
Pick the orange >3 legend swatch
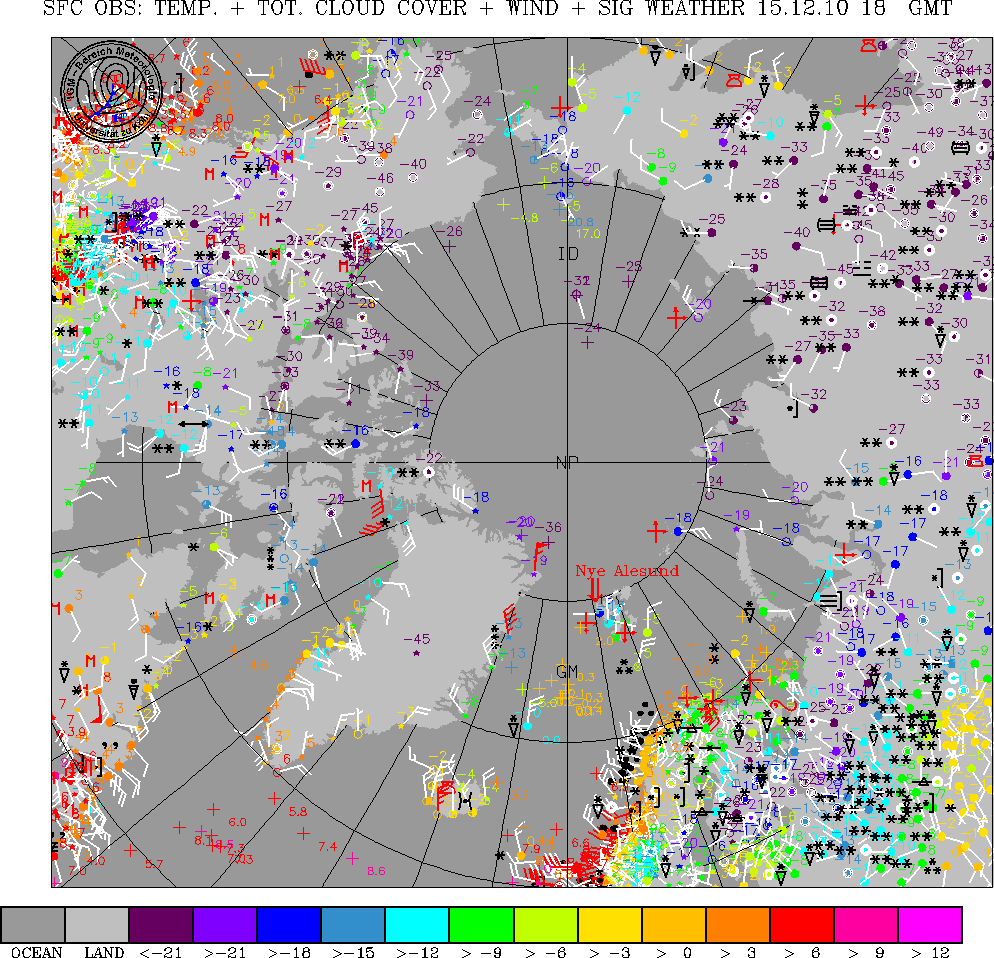738,924
